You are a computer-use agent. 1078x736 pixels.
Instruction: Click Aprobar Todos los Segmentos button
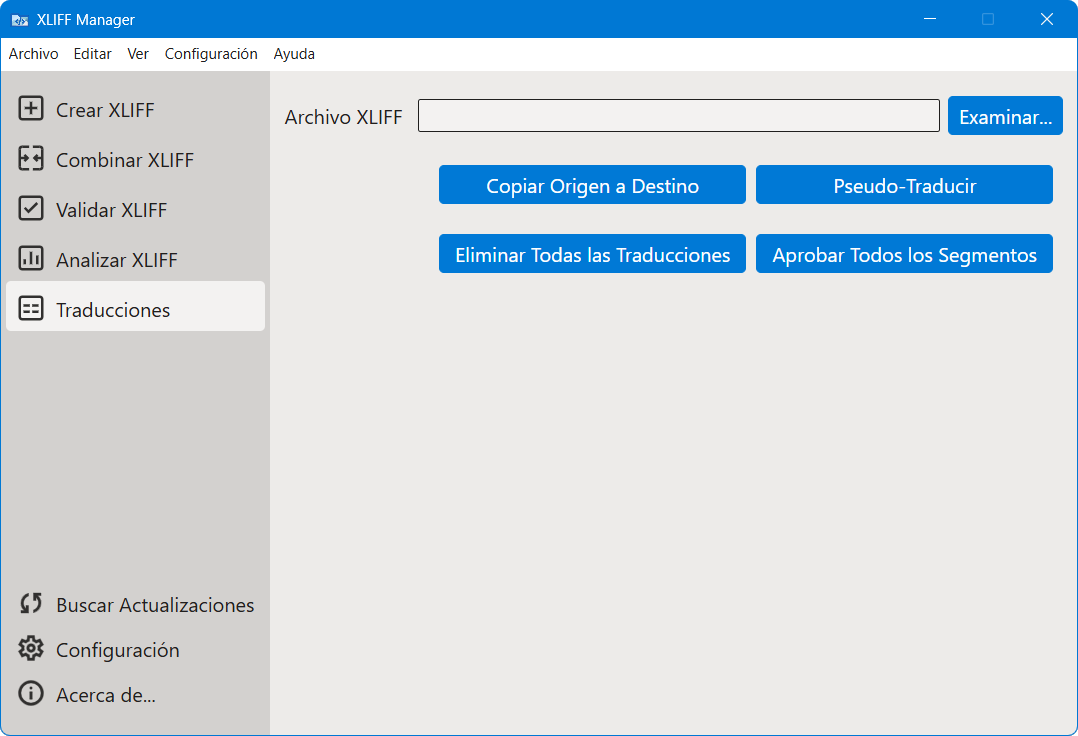[x=904, y=254]
